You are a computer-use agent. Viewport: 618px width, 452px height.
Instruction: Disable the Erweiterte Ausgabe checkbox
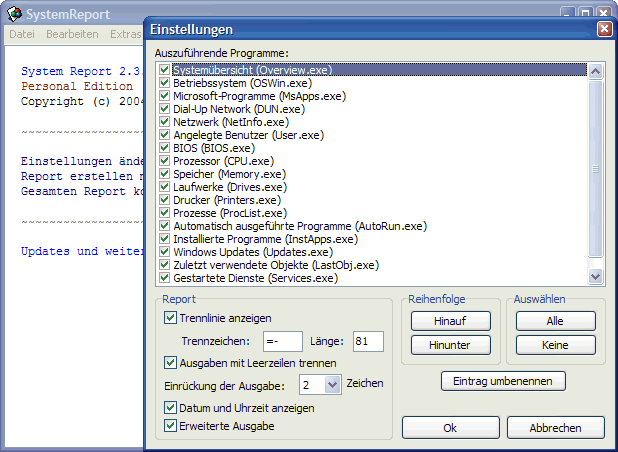[x=170, y=426]
